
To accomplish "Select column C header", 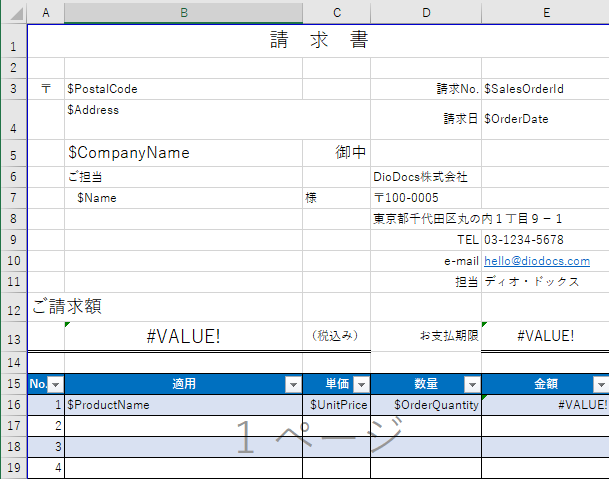I will 337,13.
